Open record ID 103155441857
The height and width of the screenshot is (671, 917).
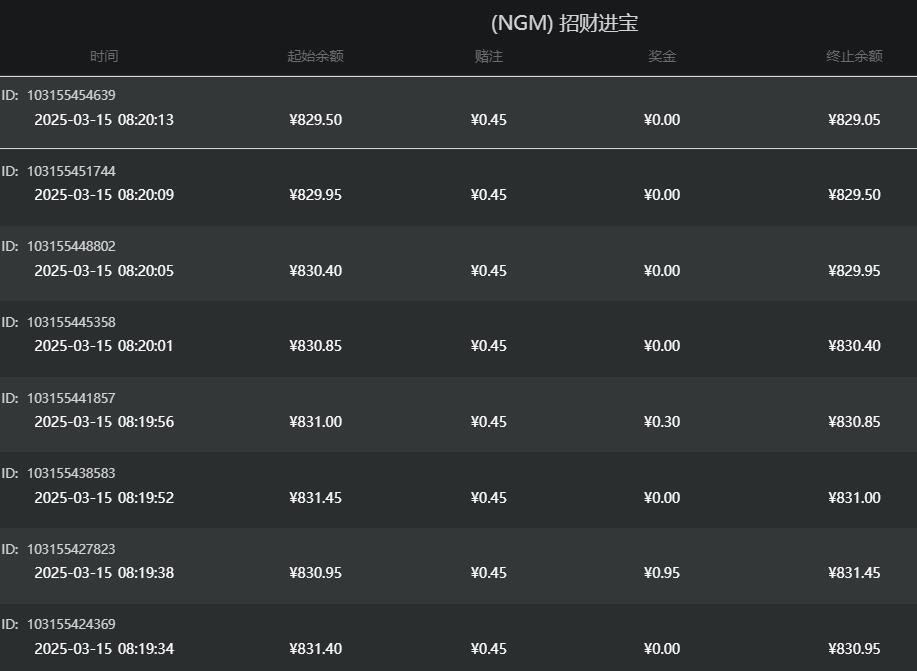[71, 398]
